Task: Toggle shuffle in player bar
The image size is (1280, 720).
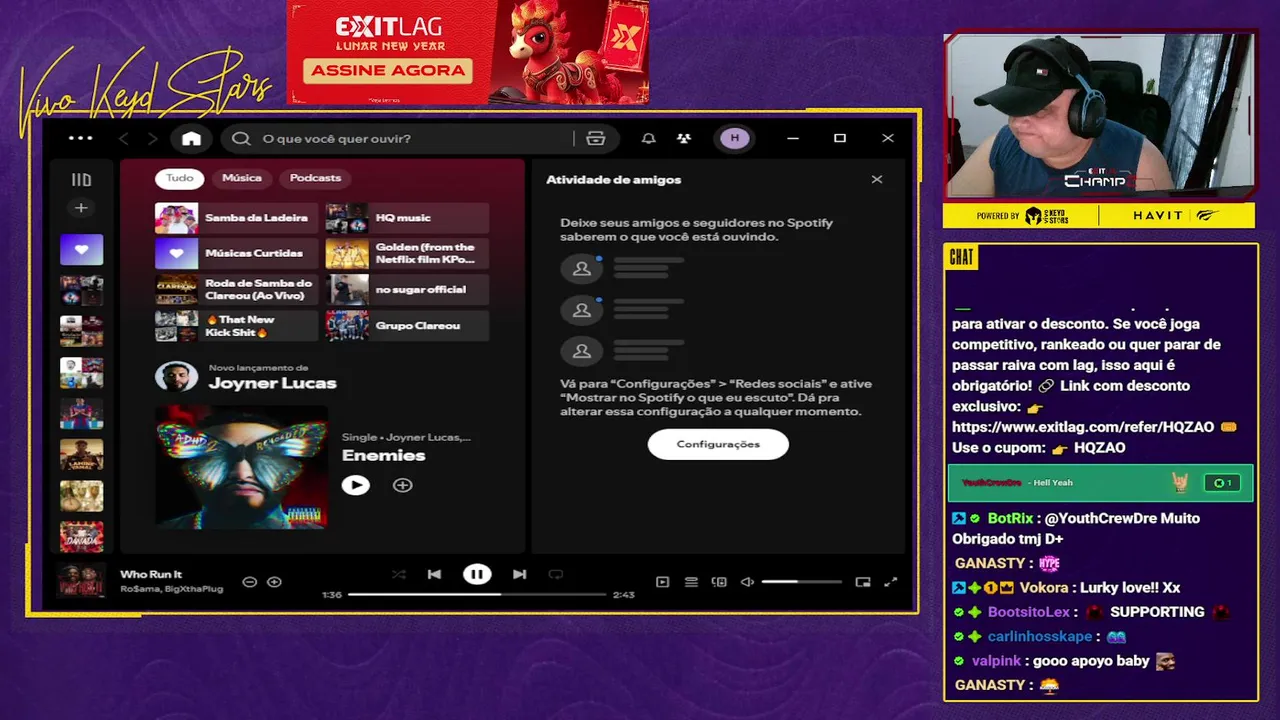Action: 399,574
